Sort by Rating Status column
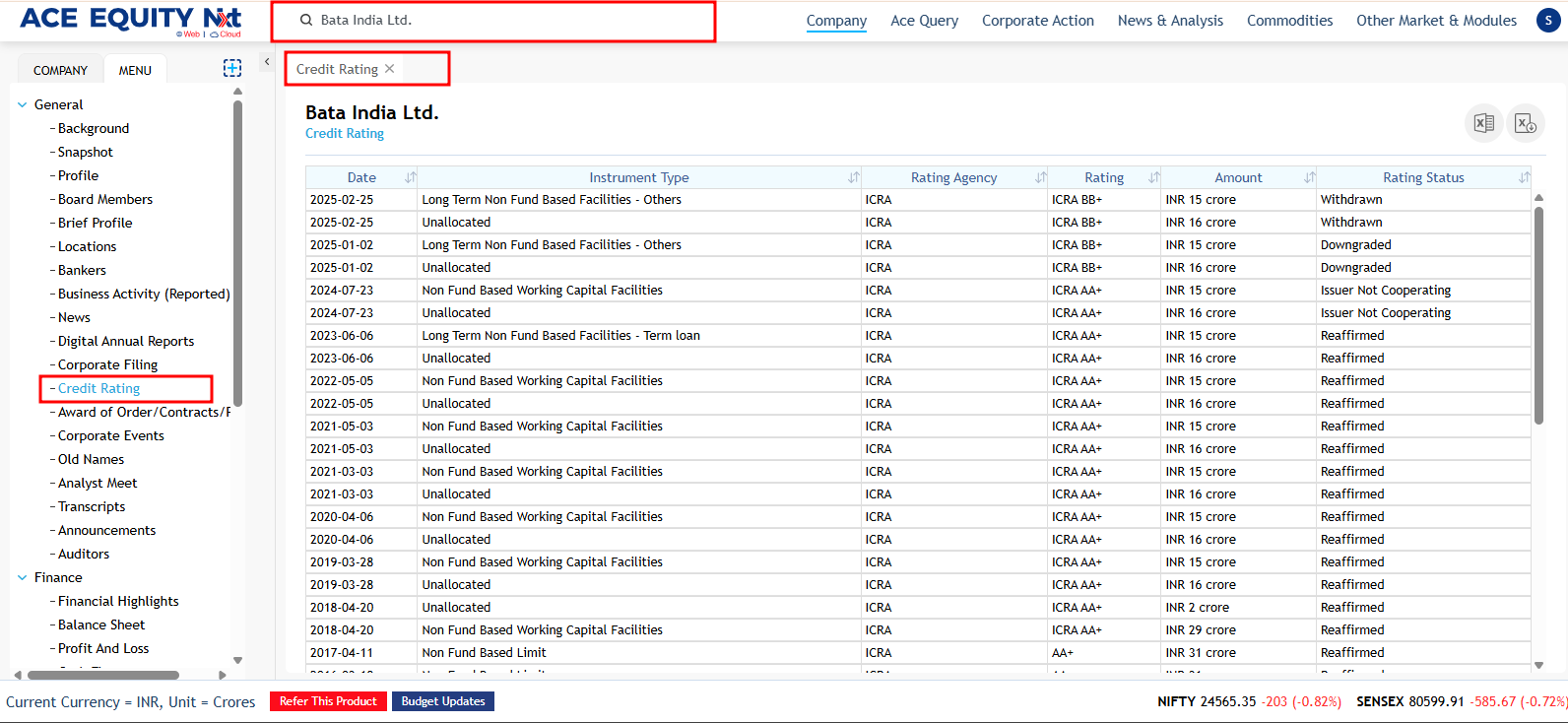This screenshot has height=723, width=1568. [x=1524, y=178]
